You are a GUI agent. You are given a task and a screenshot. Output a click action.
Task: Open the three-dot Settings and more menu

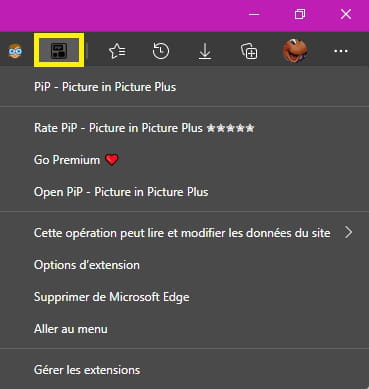(341, 51)
